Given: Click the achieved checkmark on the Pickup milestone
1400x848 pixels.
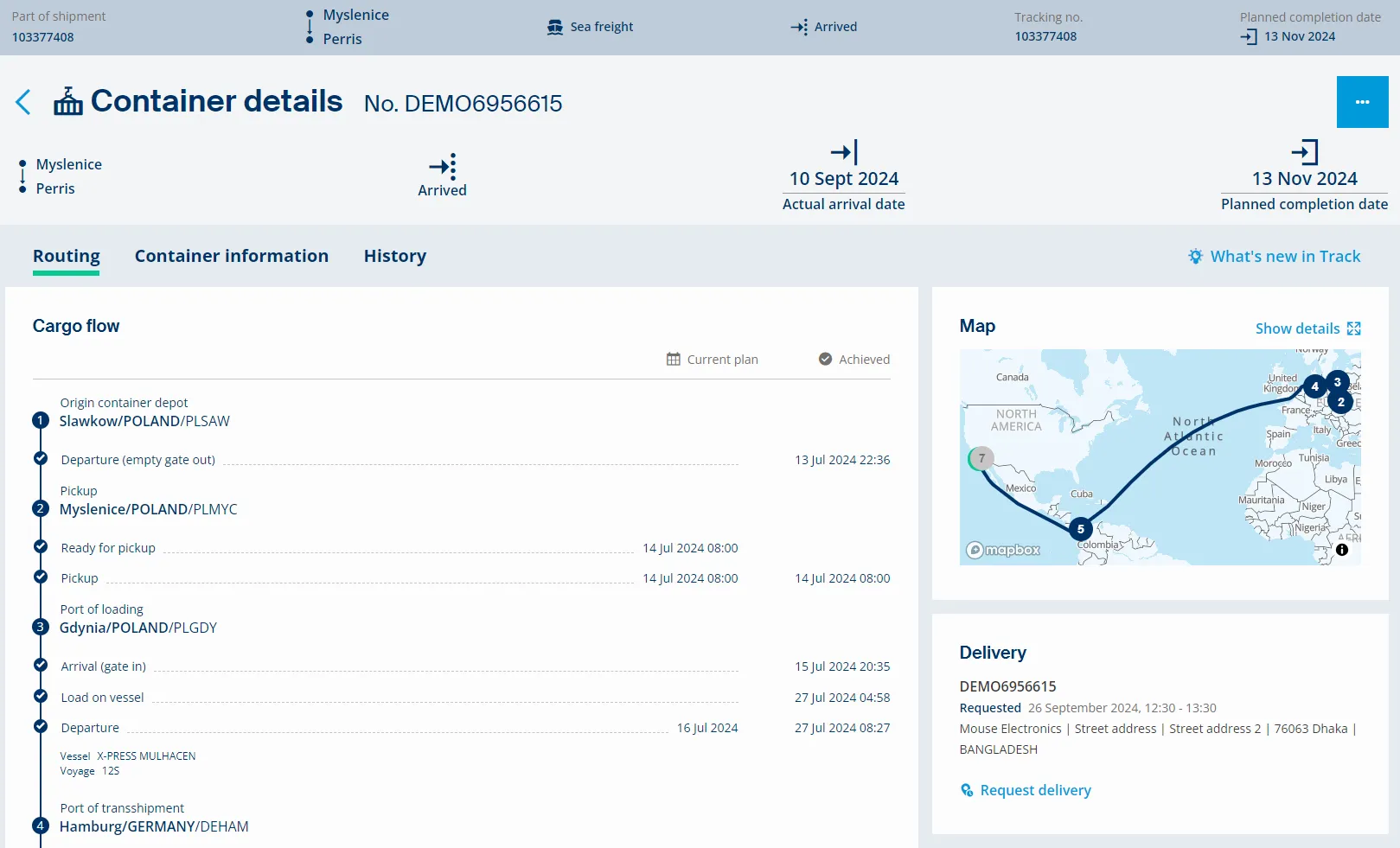Looking at the screenshot, I should (x=40, y=577).
